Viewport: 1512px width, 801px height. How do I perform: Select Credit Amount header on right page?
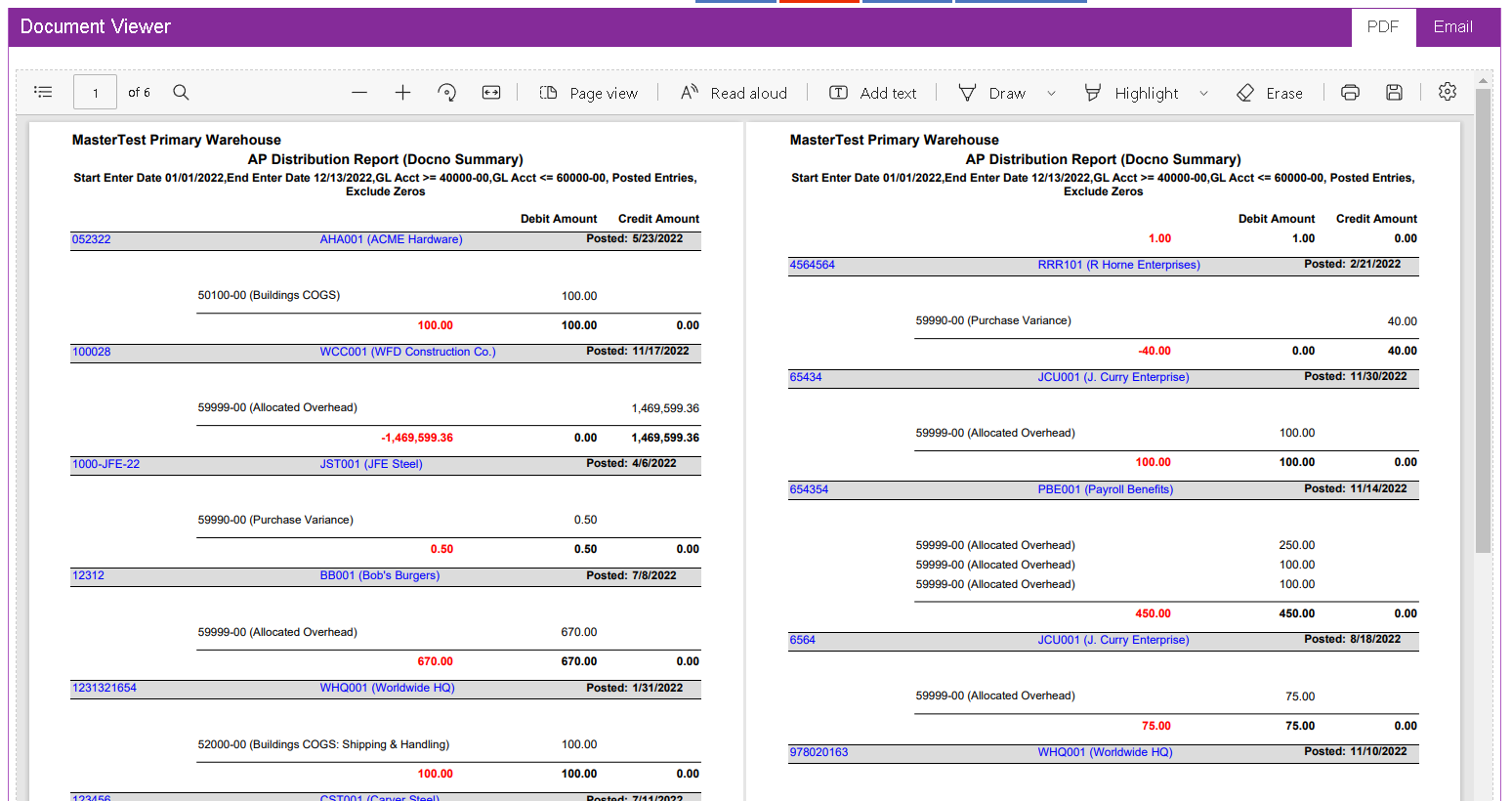pos(1376,219)
